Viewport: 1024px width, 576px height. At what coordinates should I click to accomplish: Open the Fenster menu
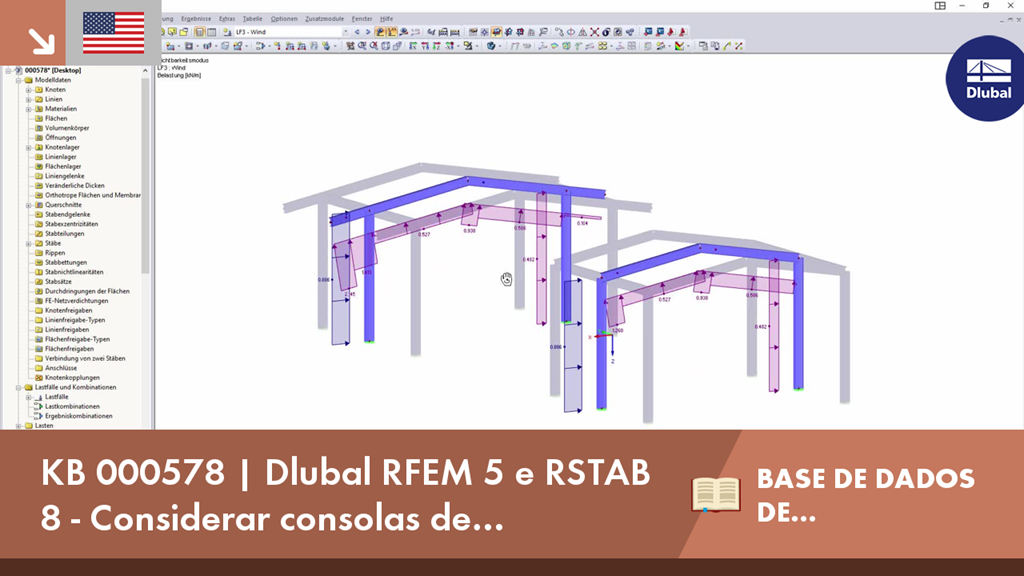[x=362, y=19]
